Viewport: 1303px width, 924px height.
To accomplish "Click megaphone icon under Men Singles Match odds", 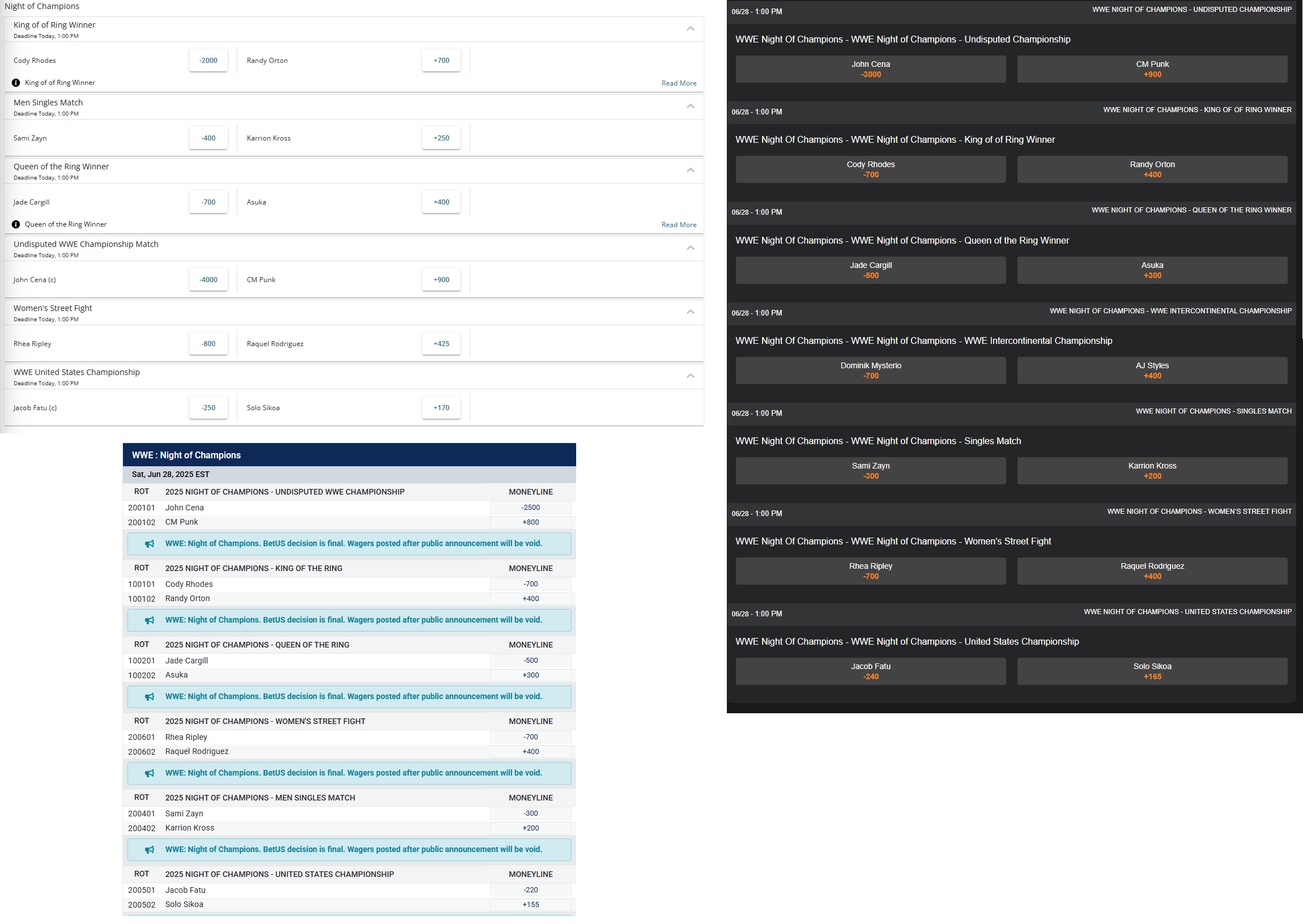I will pos(150,850).
